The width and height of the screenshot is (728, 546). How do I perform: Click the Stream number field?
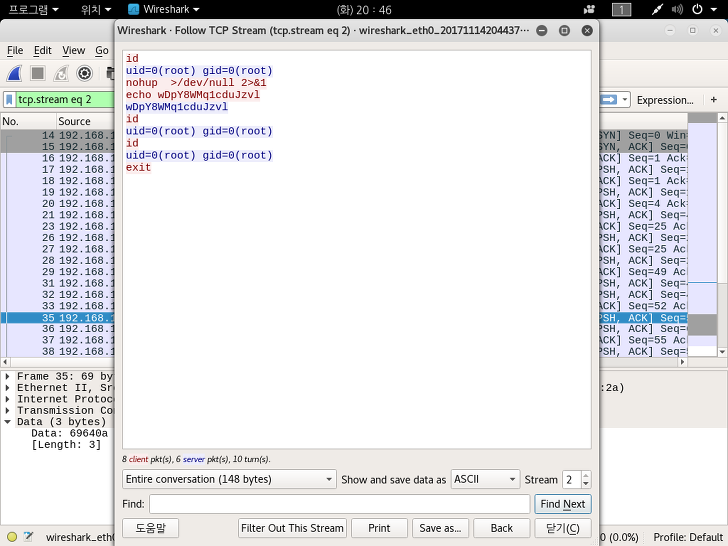pyautogui.click(x=572, y=479)
